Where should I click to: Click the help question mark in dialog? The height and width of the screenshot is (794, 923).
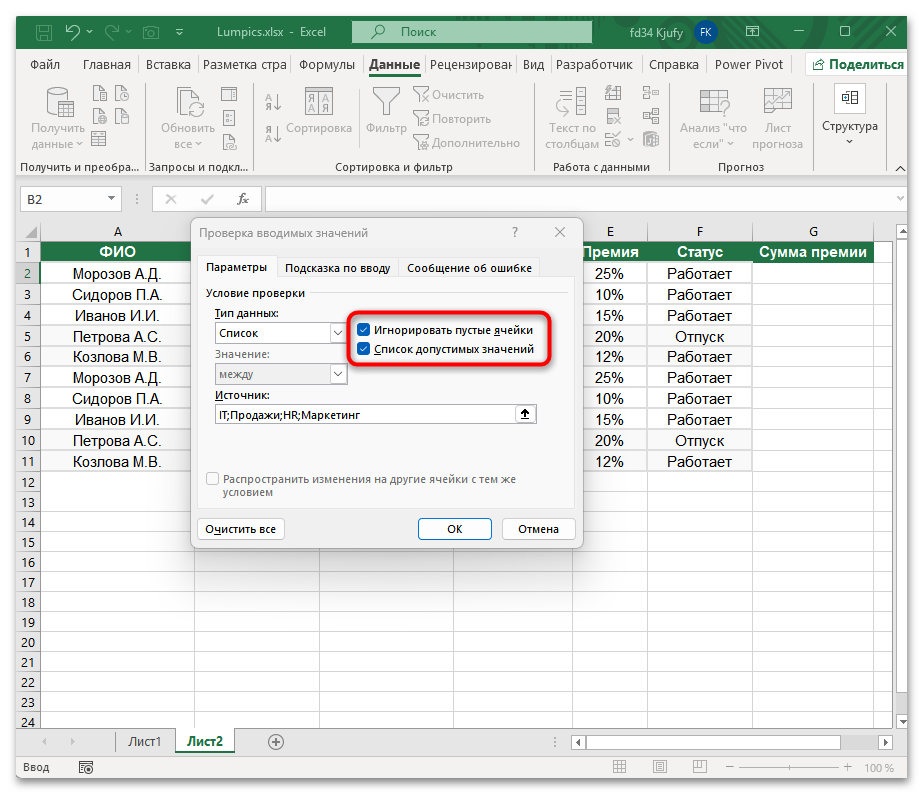[515, 233]
